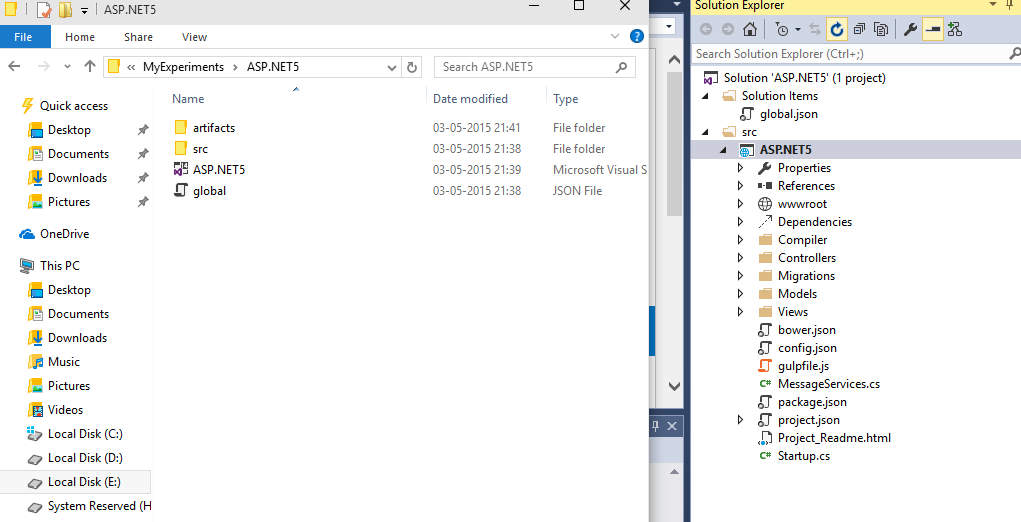Image resolution: width=1021 pixels, height=522 pixels.
Task: Select Startup.cs file
Action: [x=804, y=456]
